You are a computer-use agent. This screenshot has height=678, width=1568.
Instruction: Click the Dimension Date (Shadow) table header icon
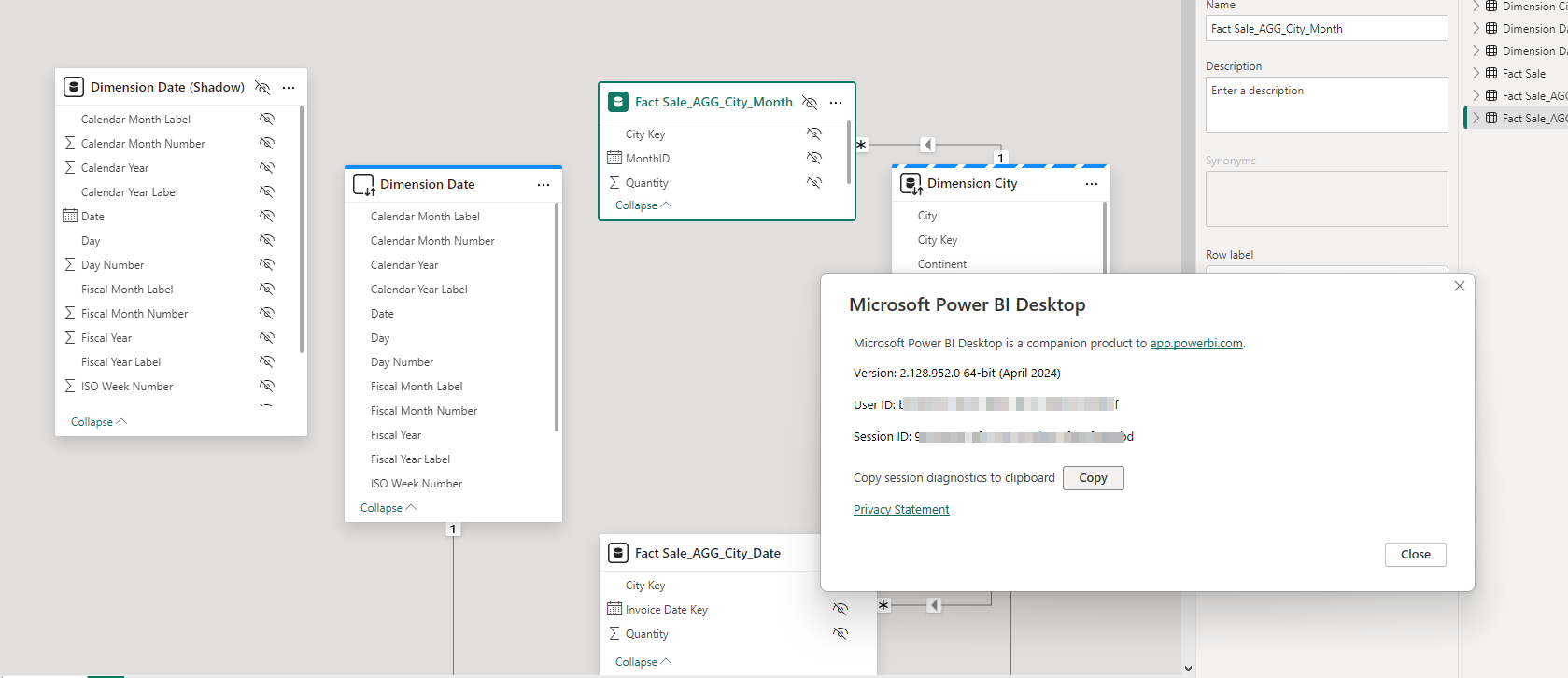click(x=74, y=87)
